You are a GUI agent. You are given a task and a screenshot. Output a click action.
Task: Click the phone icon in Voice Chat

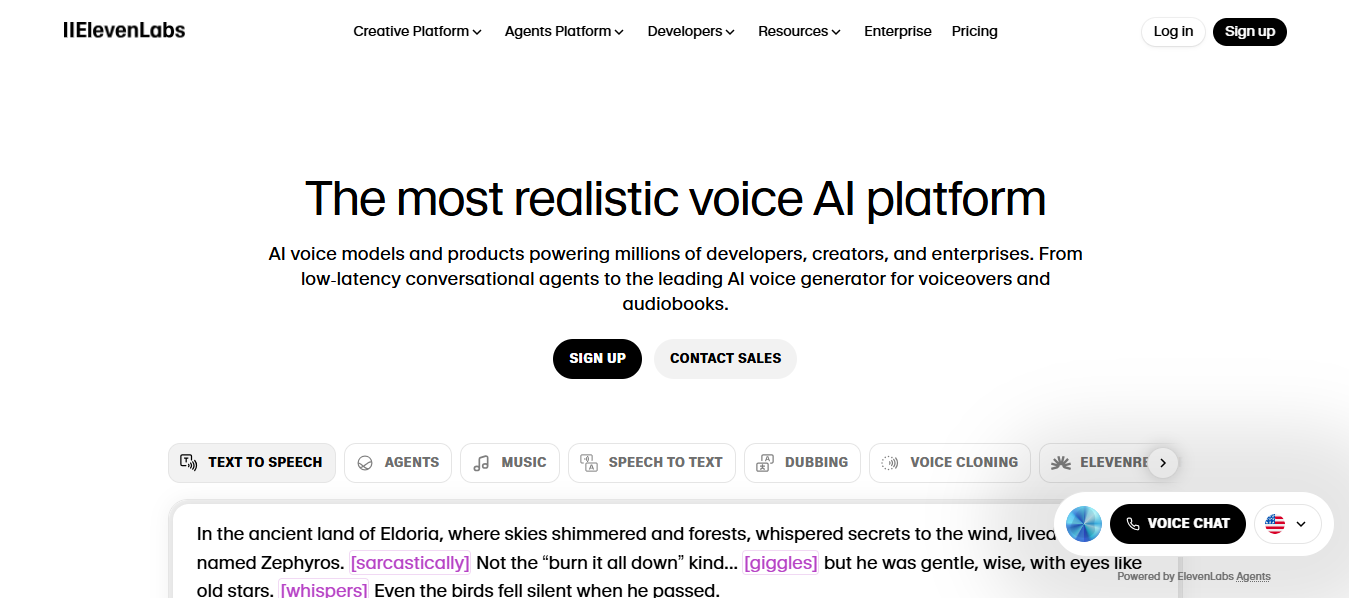tap(1131, 523)
